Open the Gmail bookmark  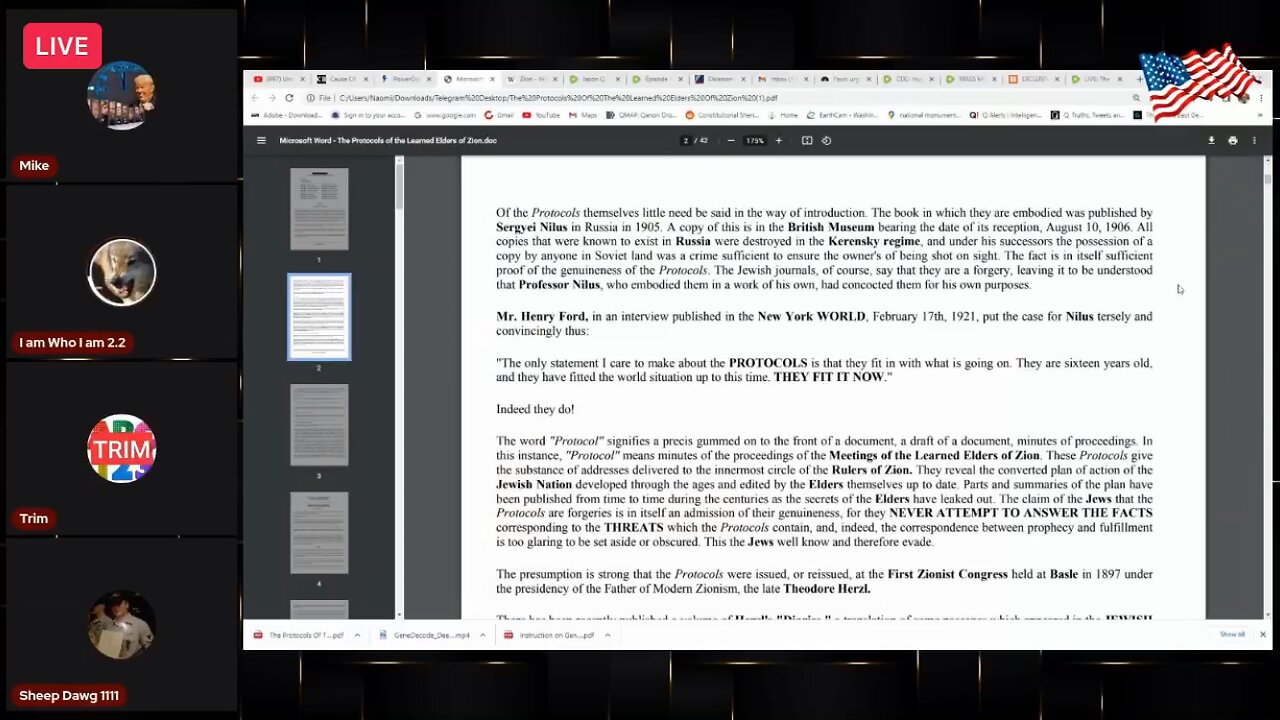500,115
